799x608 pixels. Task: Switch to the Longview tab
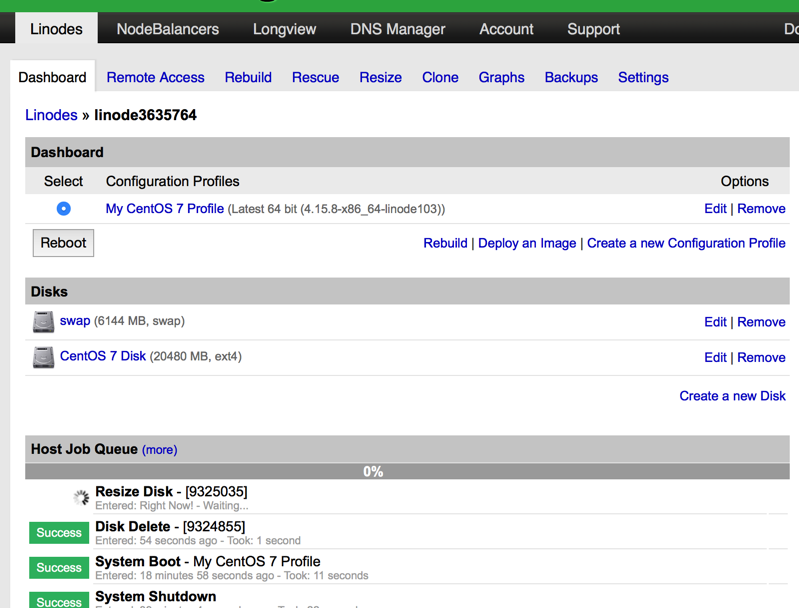coord(284,29)
